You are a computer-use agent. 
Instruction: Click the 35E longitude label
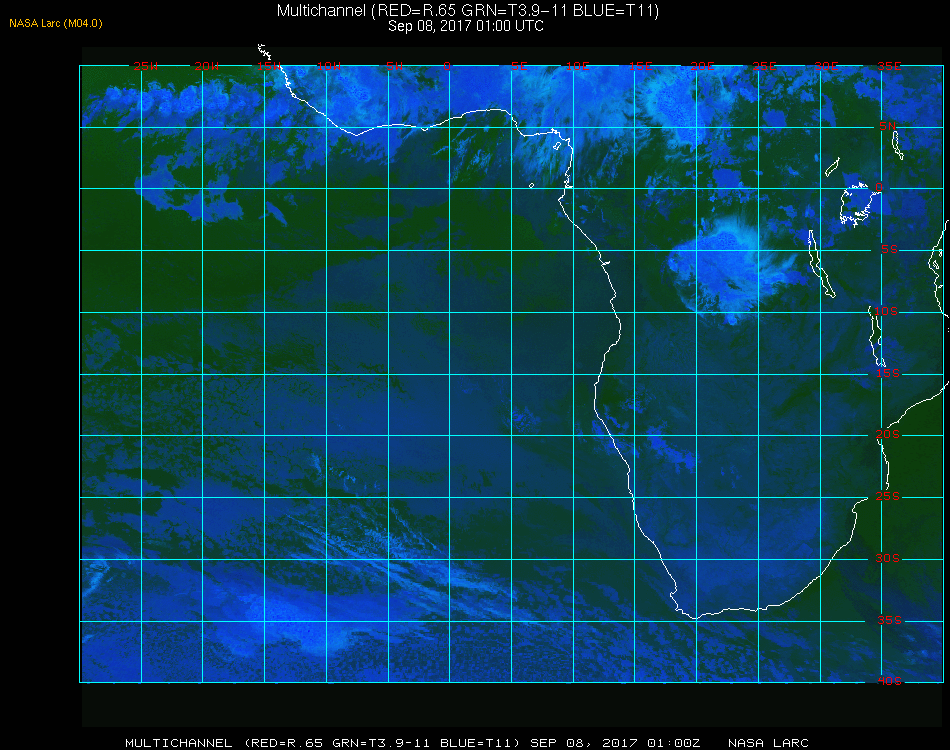tap(889, 66)
